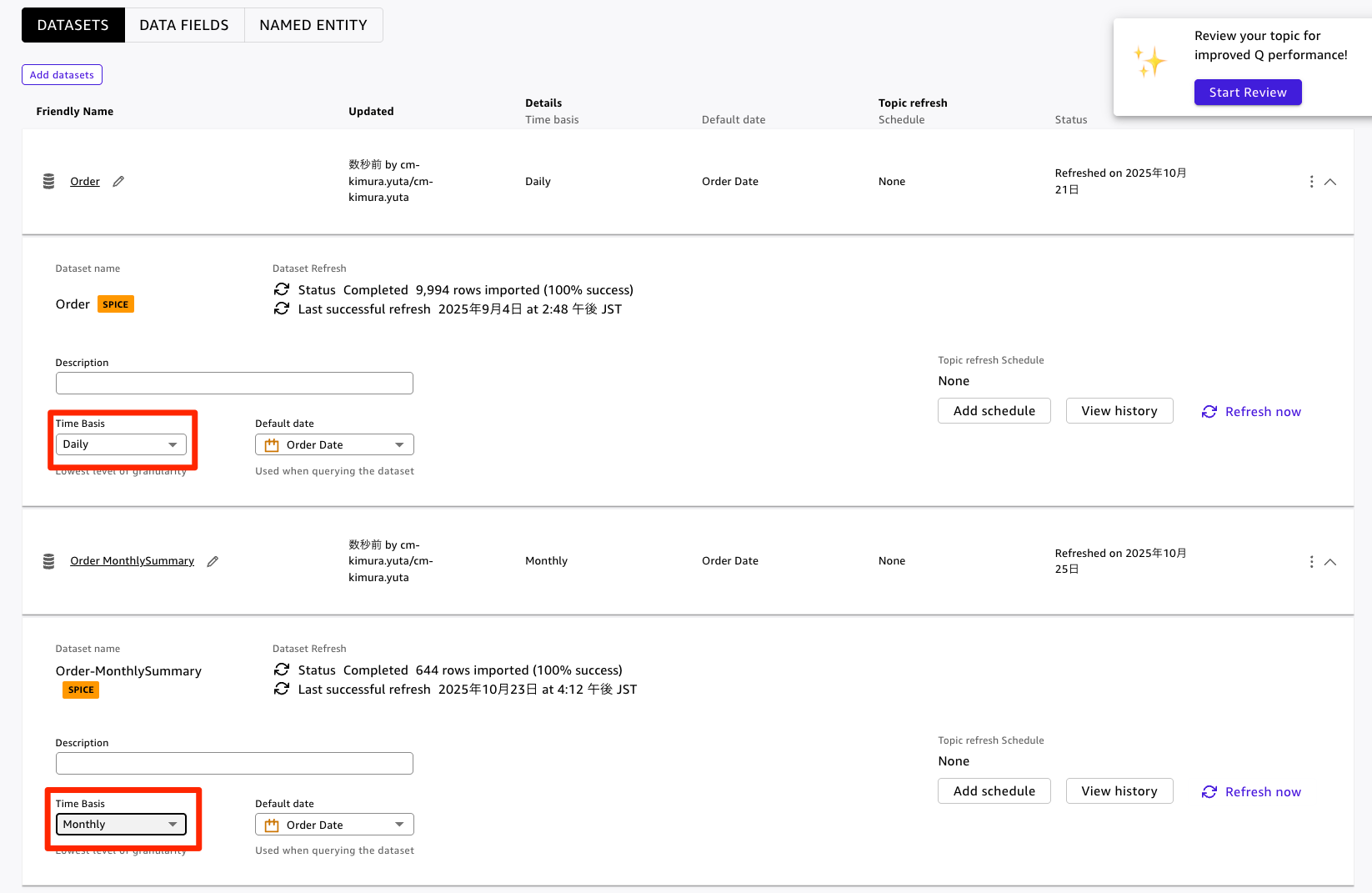Open three-dot menu for Order dataset
Image resolution: width=1372 pixels, height=893 pixels.
coord(1311,182)
